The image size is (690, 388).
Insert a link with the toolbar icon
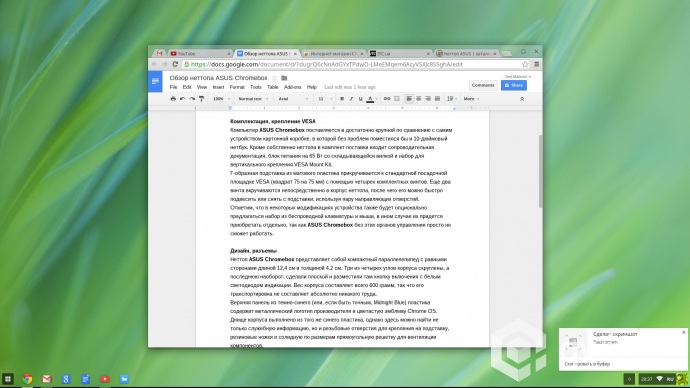coord(387,99)
